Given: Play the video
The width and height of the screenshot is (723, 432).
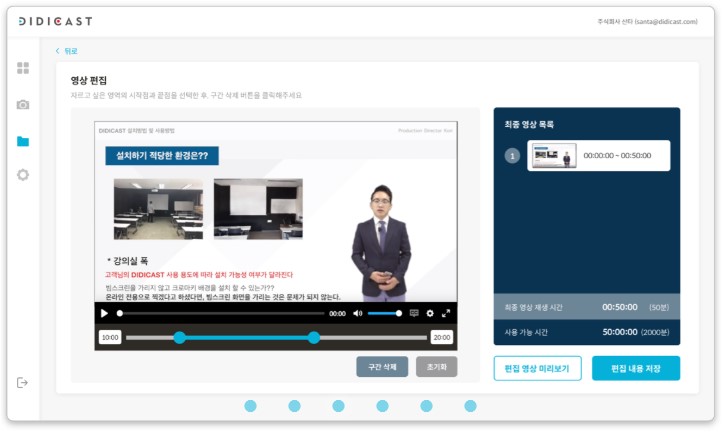Looking at the screenshot, I should pyautogui.click(x=104, y=314).
